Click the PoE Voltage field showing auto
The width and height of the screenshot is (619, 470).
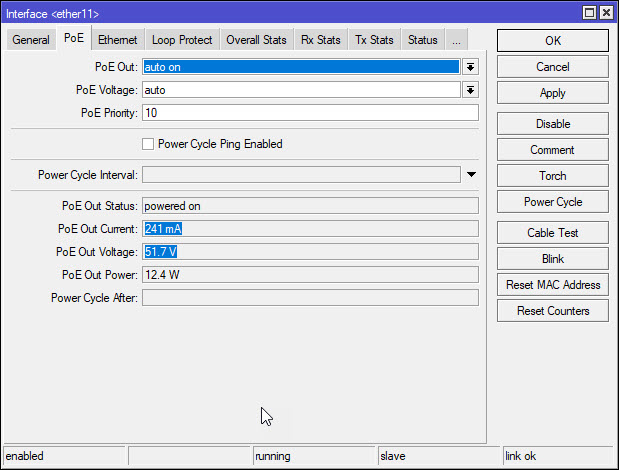coord(301,90)
